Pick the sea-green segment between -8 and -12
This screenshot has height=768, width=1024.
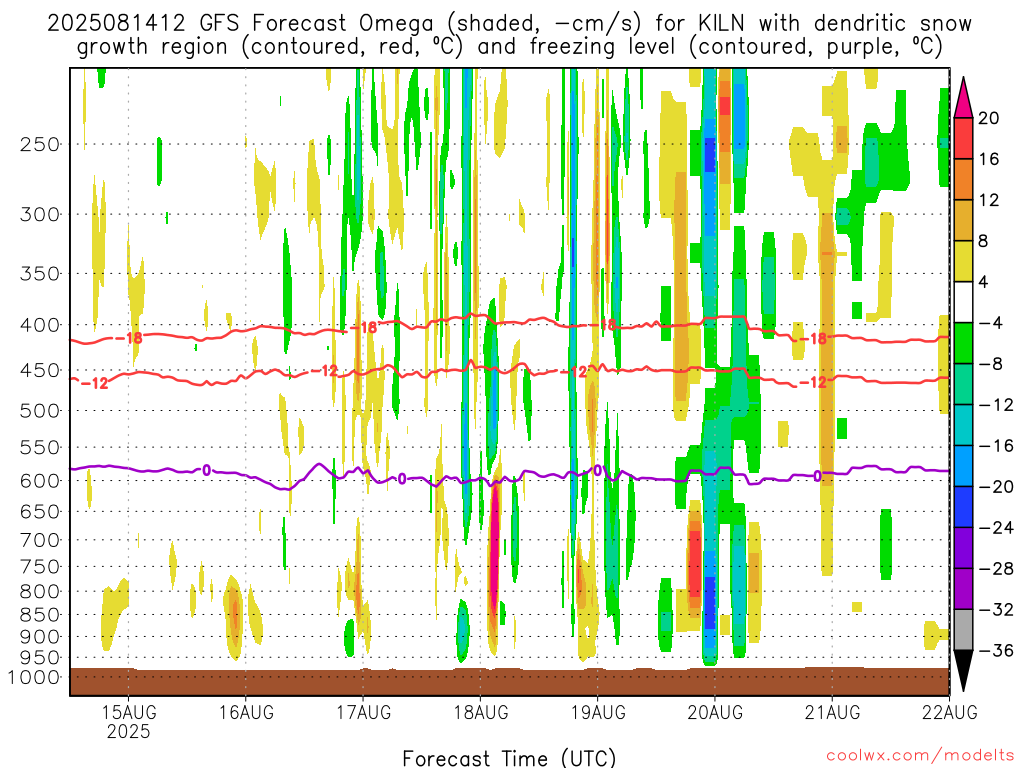click(963, 384)
